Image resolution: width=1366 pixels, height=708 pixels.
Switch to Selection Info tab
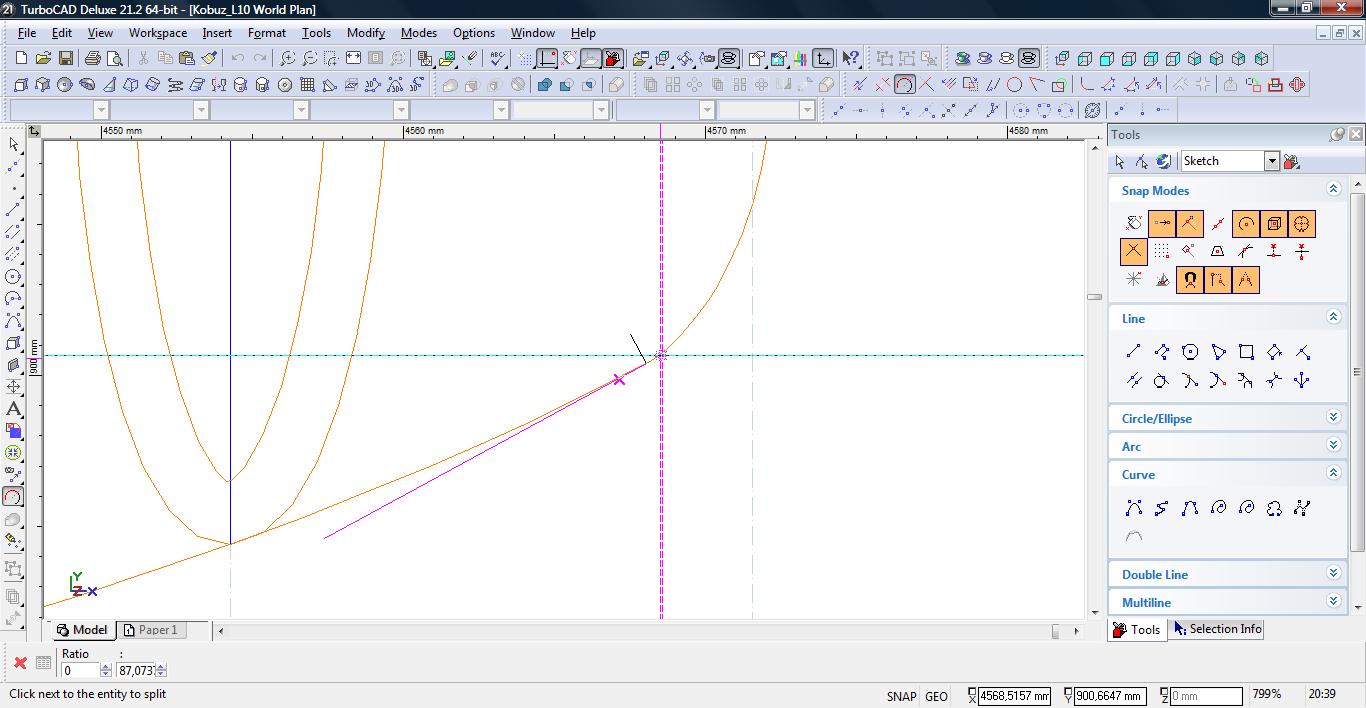1217,629
